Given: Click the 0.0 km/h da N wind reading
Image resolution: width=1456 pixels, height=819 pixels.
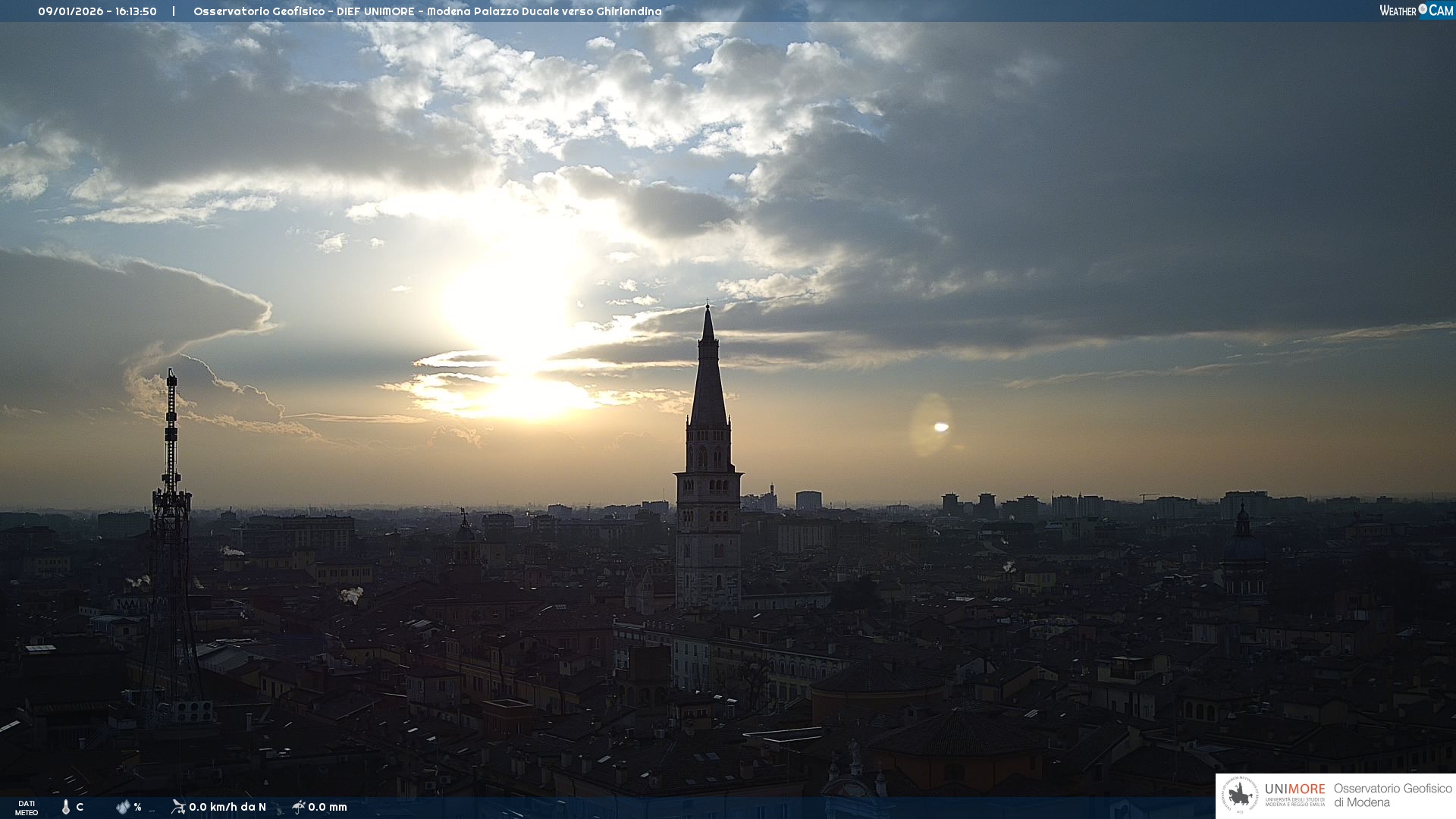Looking at the screenshot, I should click(x=227, y=807).
